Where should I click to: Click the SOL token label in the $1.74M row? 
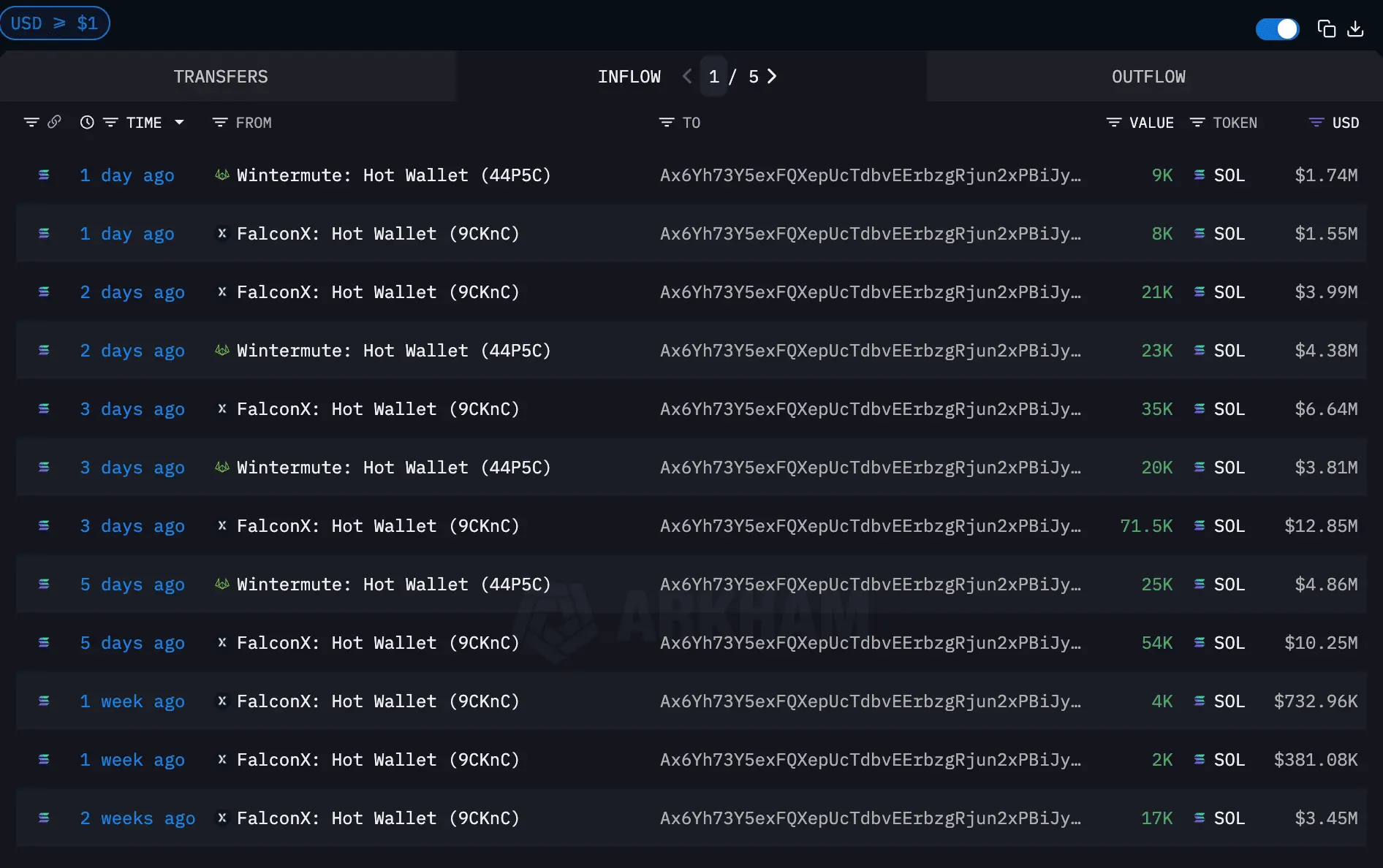(x=1229, y=175)
